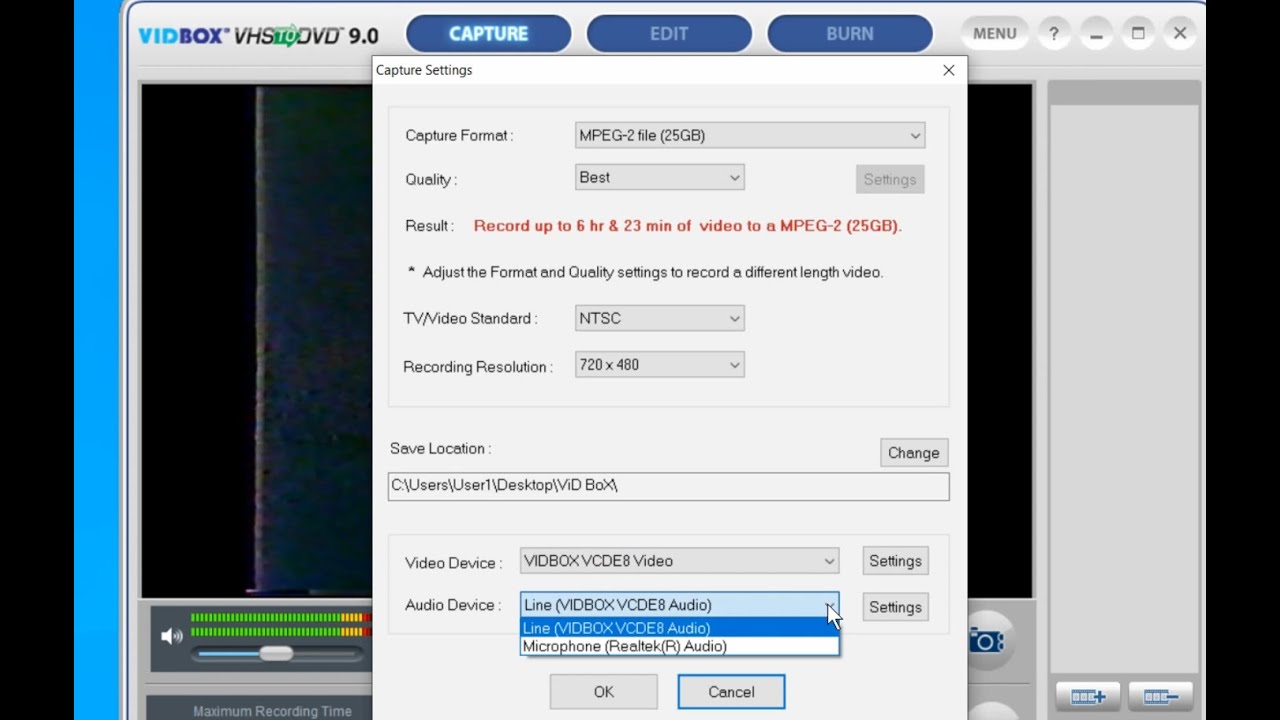Image resolution: width=1280 pixels, height=720 pixels.
Task: Switch to the CAPTURE tab
Action: [x=488, y=33]
